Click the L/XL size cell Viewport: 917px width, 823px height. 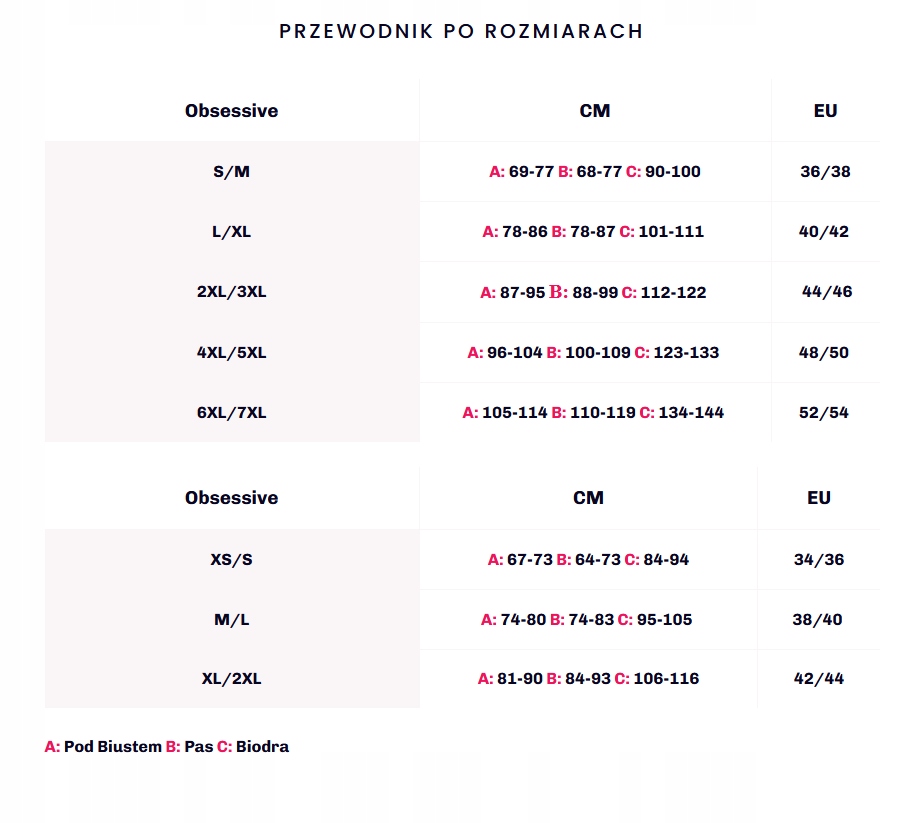click(x=232, y=232)
